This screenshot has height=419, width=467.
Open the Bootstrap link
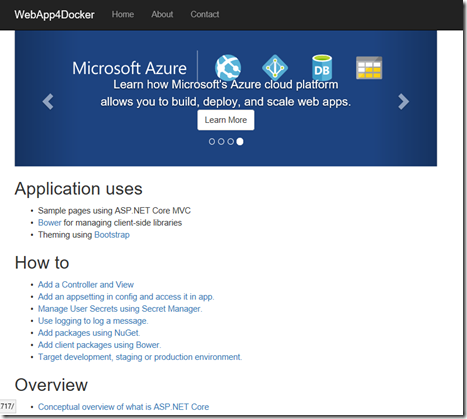[112, 235]
